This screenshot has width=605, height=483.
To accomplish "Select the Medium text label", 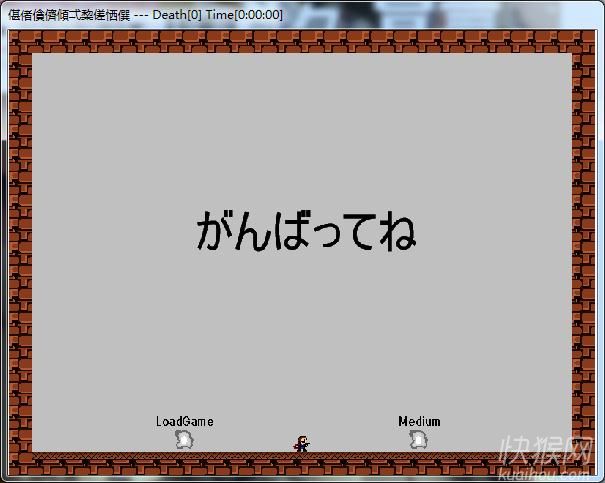I will pos(418,421).
